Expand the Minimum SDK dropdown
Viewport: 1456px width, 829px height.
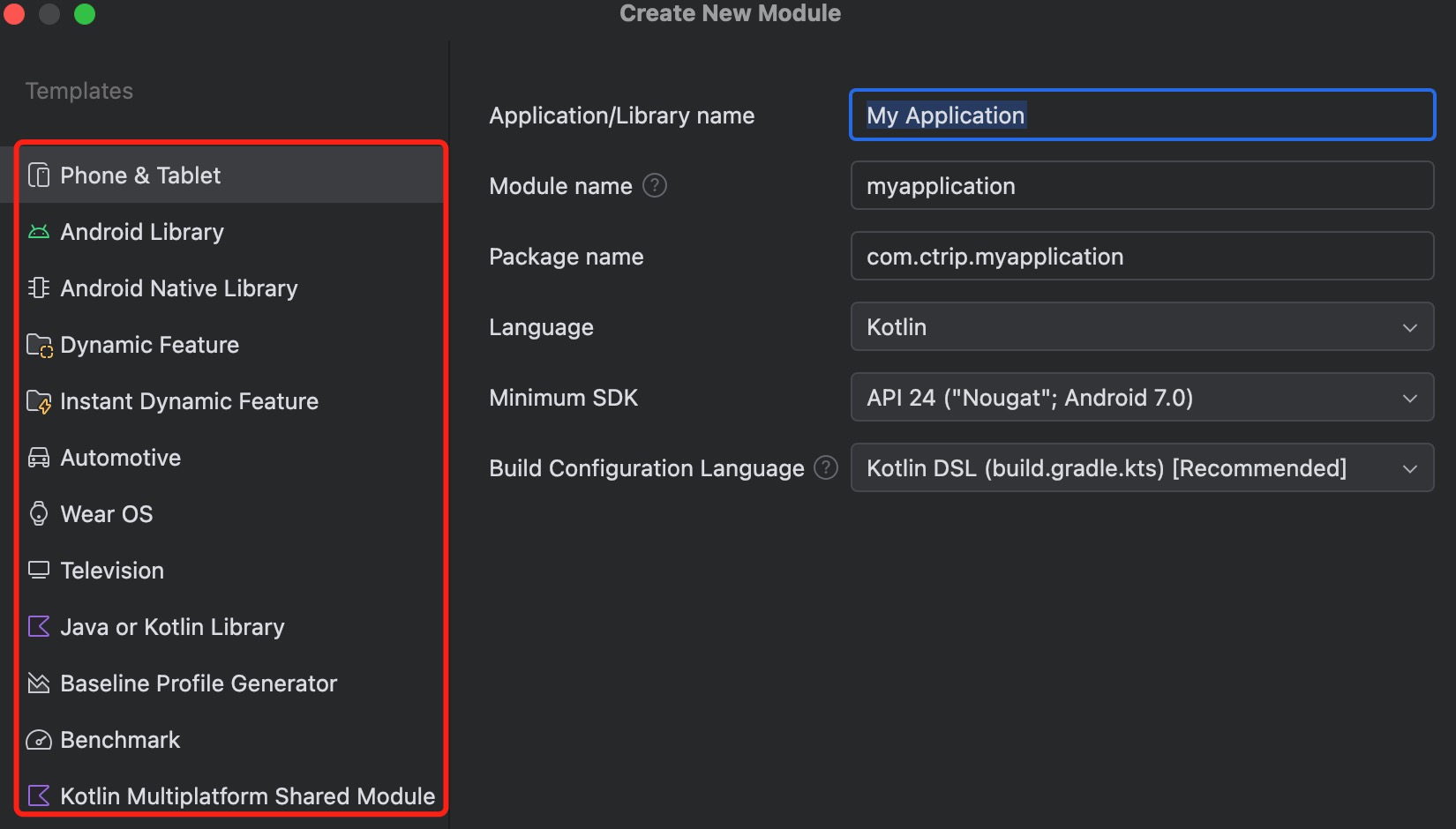(x=1142, y=398)
